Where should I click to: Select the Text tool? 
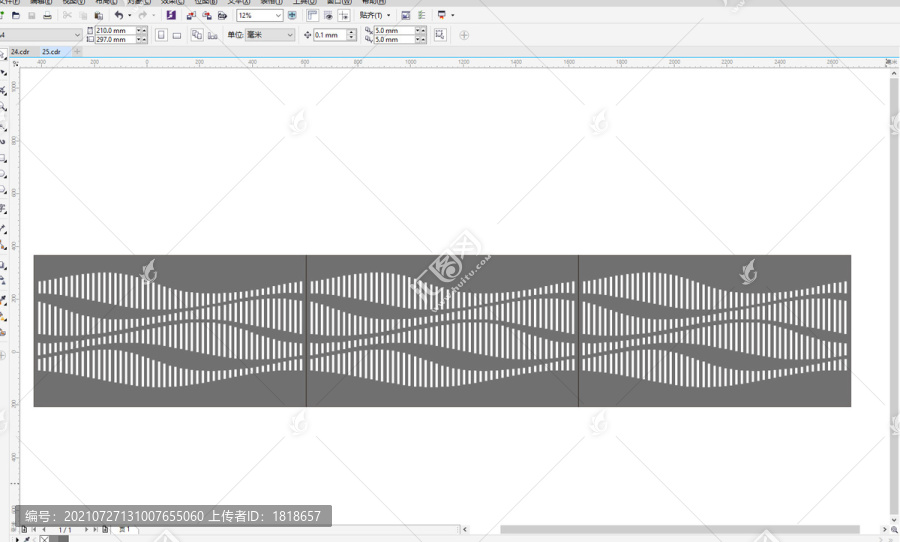pyautogui.click(x=3, y=208)
